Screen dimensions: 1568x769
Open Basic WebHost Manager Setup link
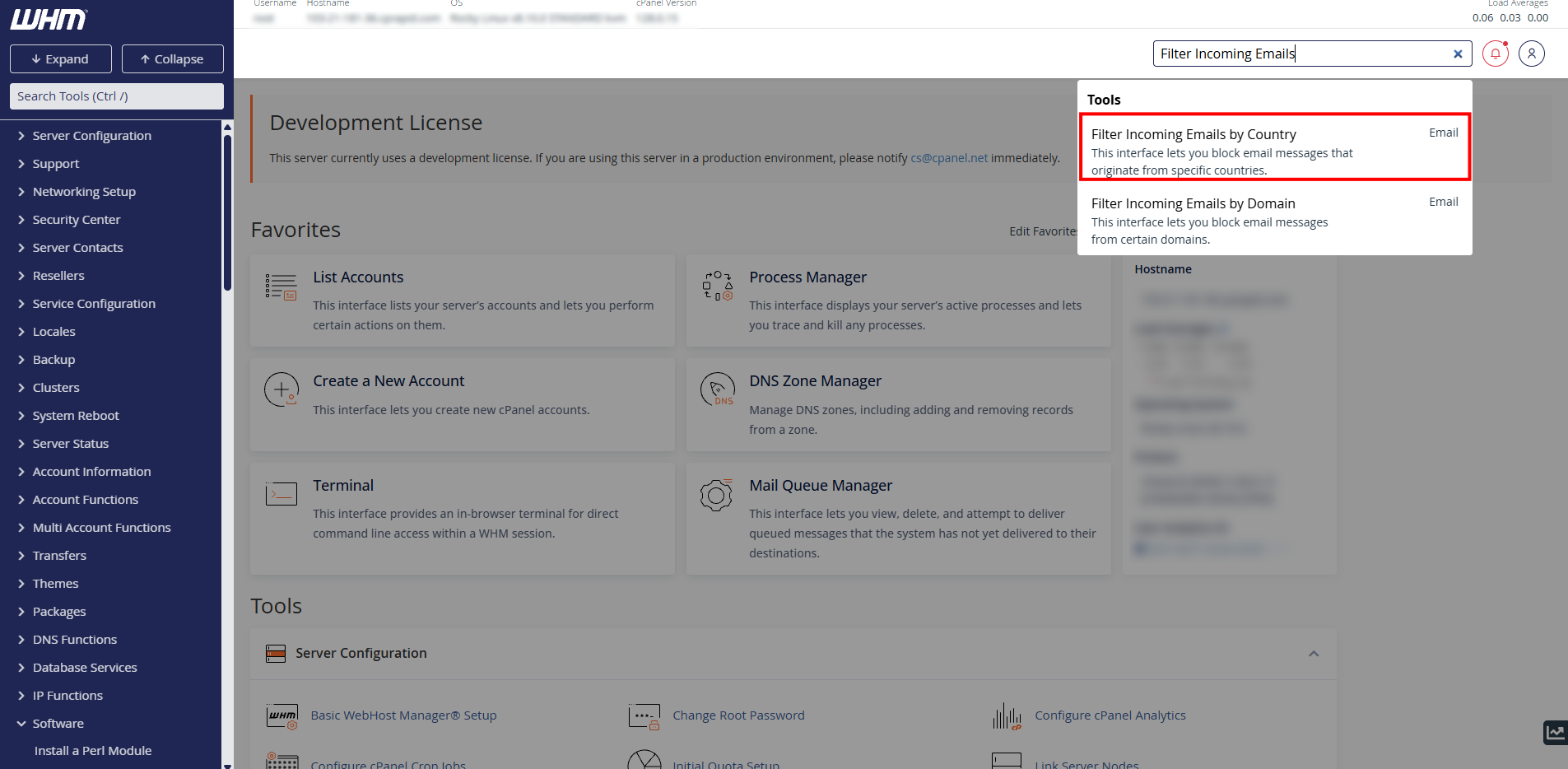pos(403,715)
